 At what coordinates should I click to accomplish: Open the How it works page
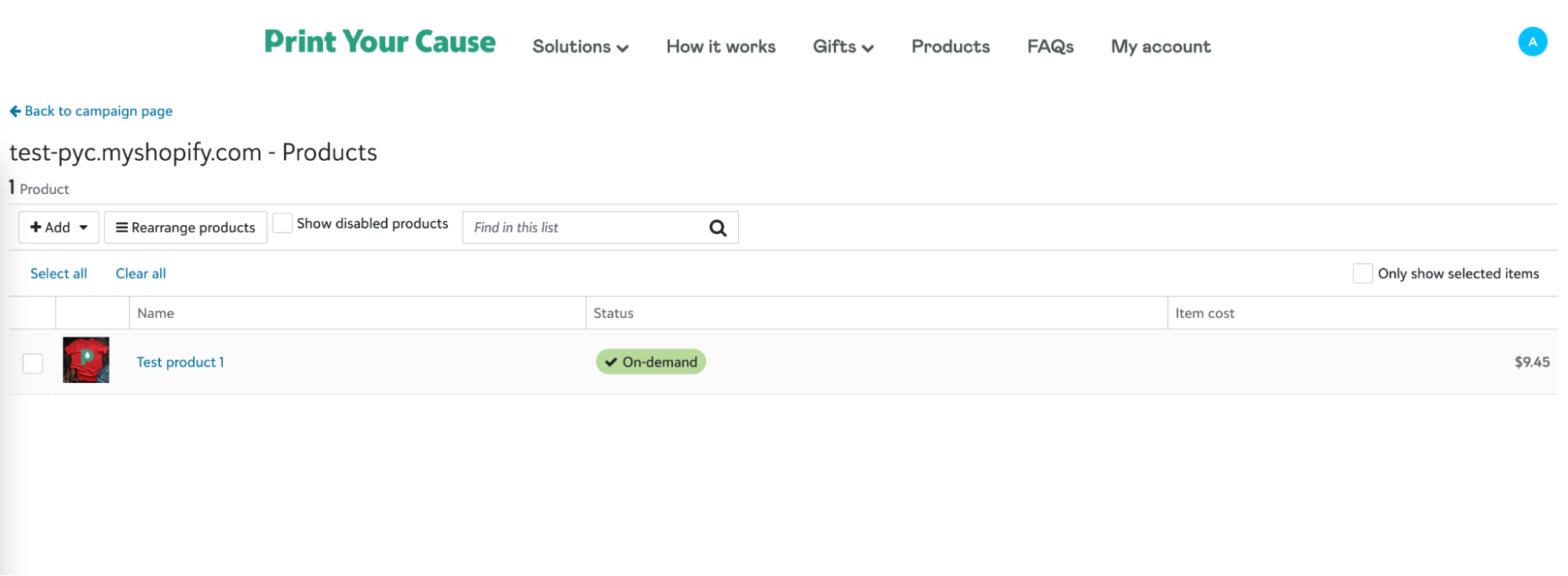coord(721,47)
